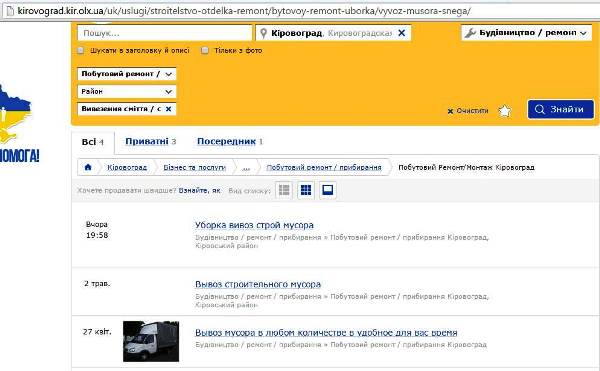The image size is (600, 371).
Task: Click the 'Взнайте, як' link
Action: (x=199, y=190)
